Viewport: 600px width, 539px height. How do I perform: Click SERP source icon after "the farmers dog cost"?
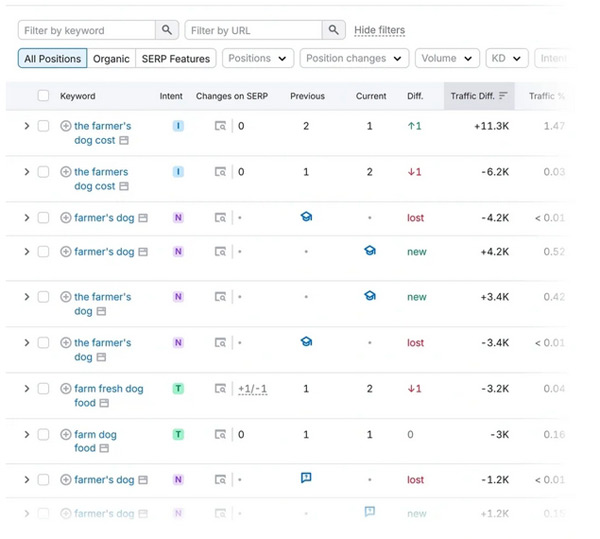pos(124,187)
